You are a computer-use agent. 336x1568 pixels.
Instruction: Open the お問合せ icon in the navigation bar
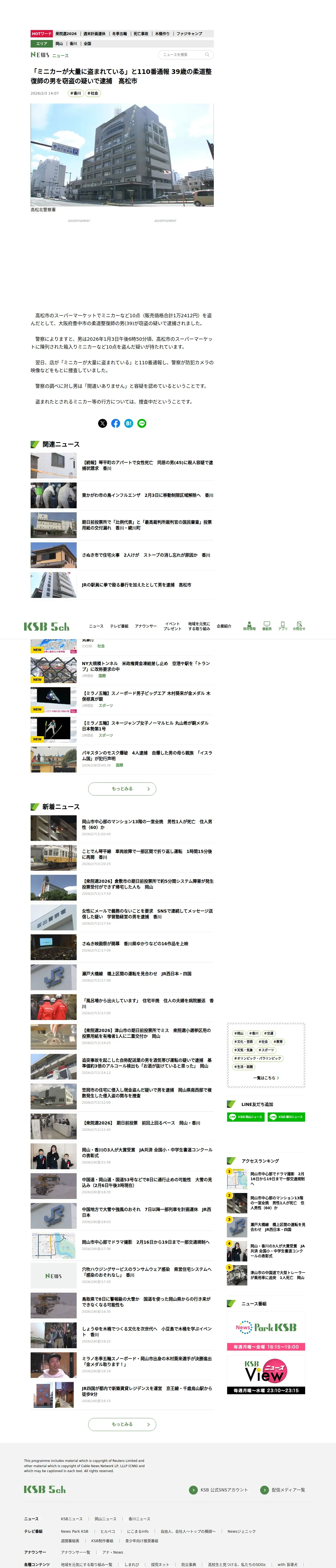click(x=299, y=626)
